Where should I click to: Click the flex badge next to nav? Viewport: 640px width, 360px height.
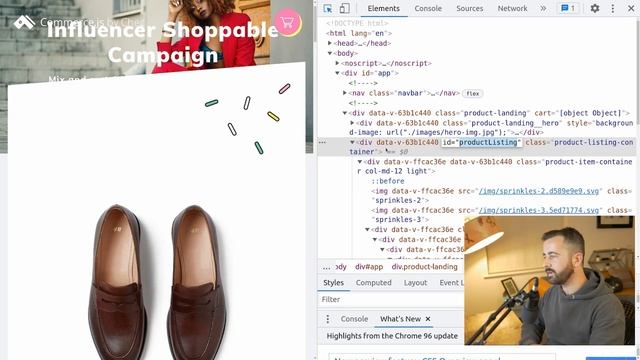click(x=473, y=93)
